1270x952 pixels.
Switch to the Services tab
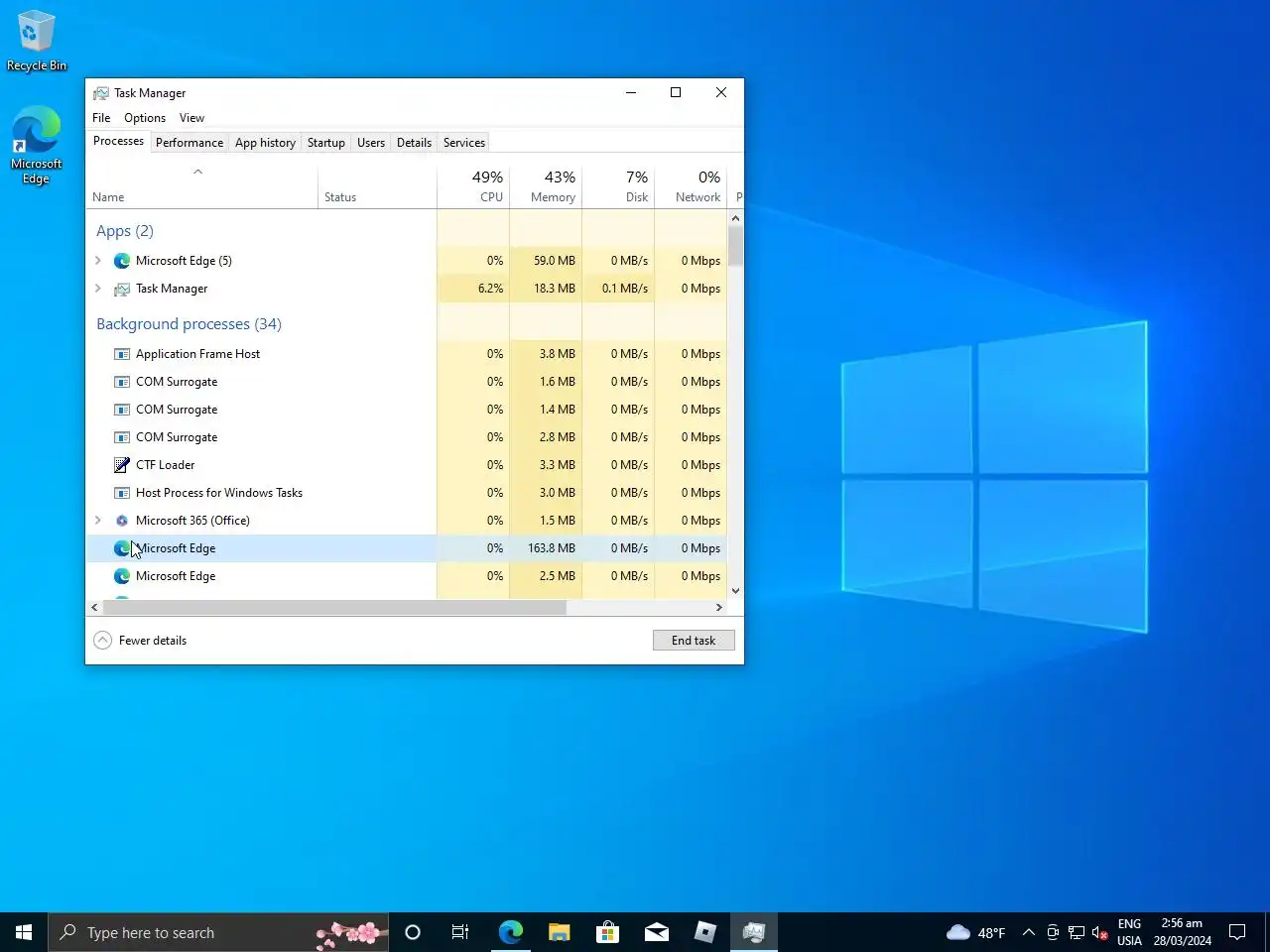point(464,143)
